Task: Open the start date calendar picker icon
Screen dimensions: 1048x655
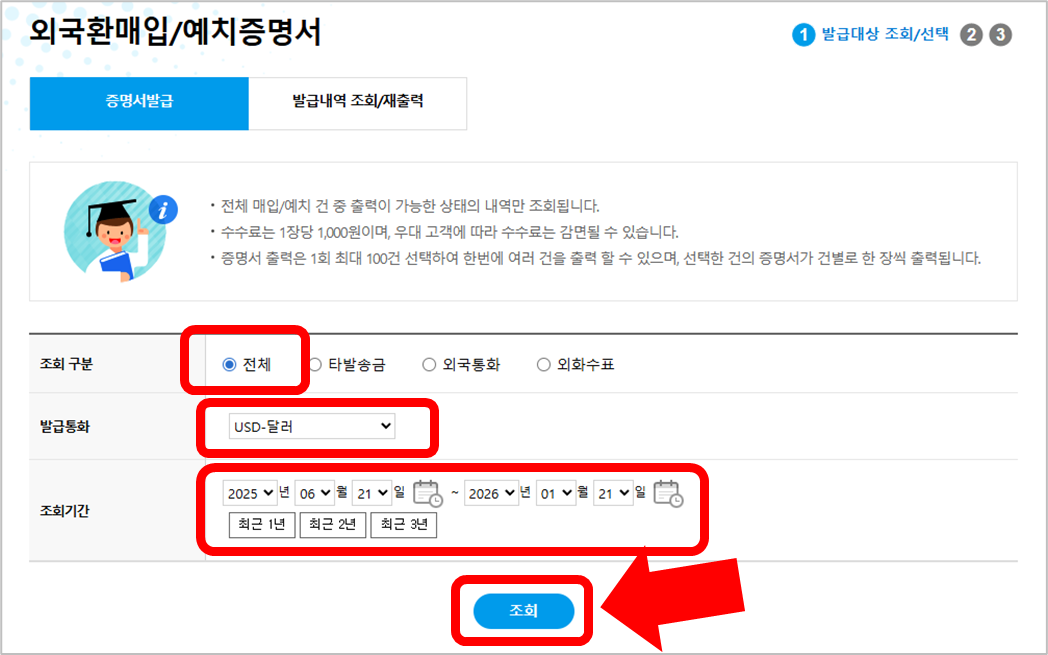Action: [x=428, y=493]
